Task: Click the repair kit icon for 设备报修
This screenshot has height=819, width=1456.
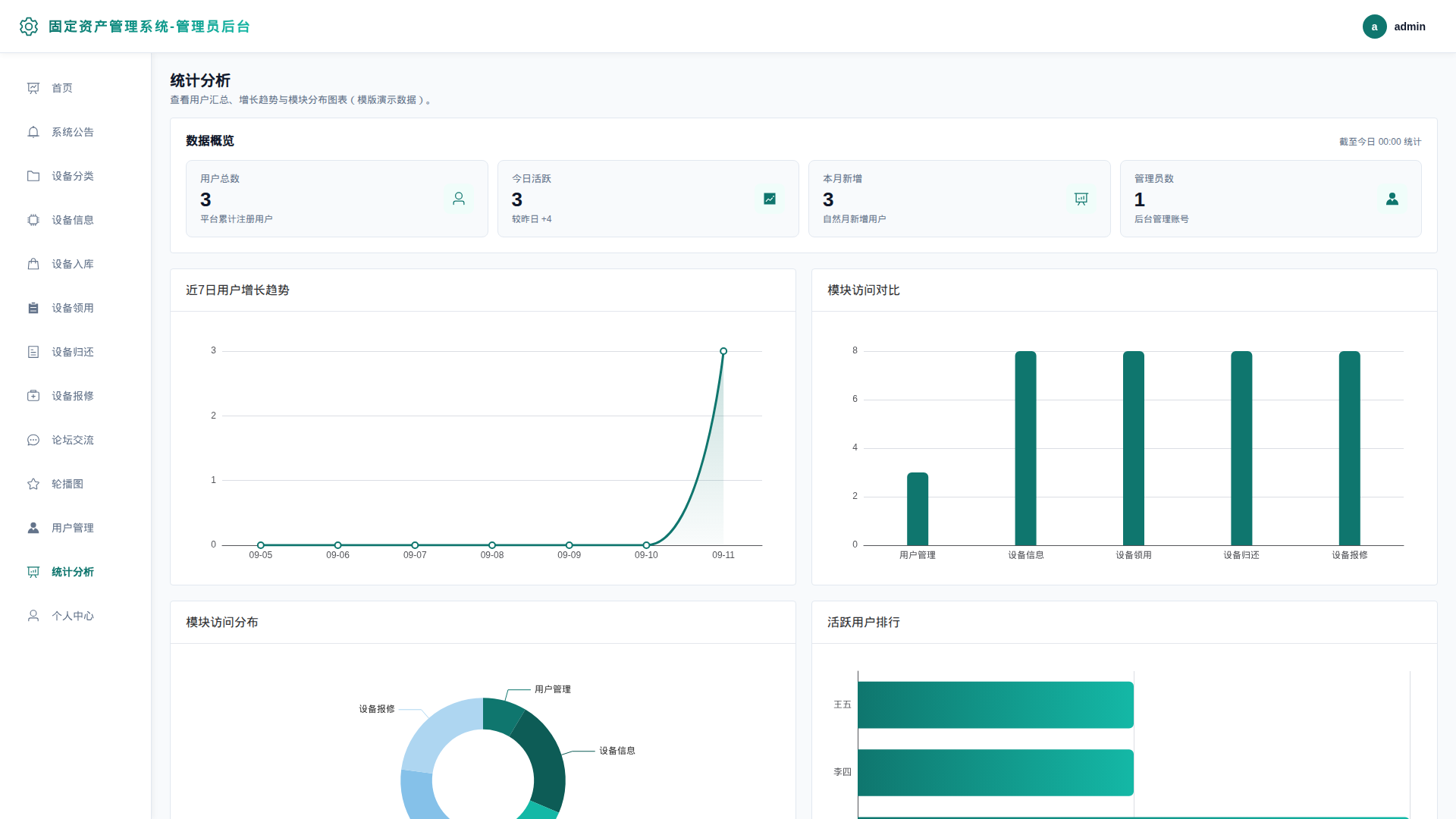Action: coord(33,396)
